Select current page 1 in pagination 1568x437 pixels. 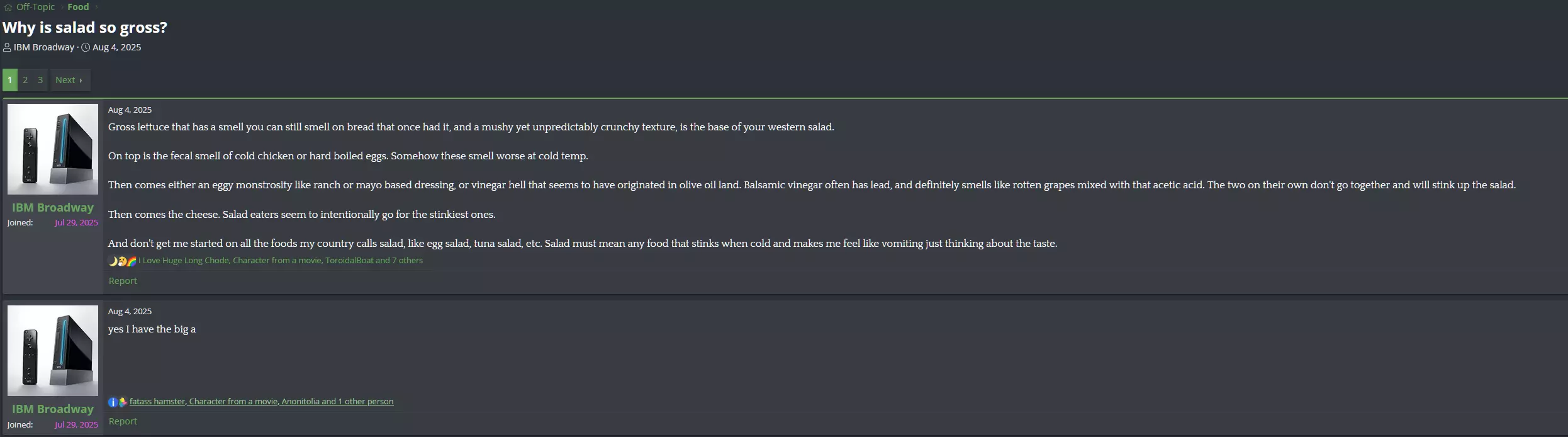point(10,80)
